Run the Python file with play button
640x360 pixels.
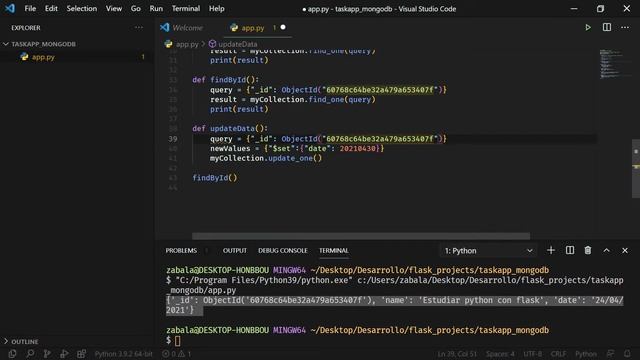588,27
